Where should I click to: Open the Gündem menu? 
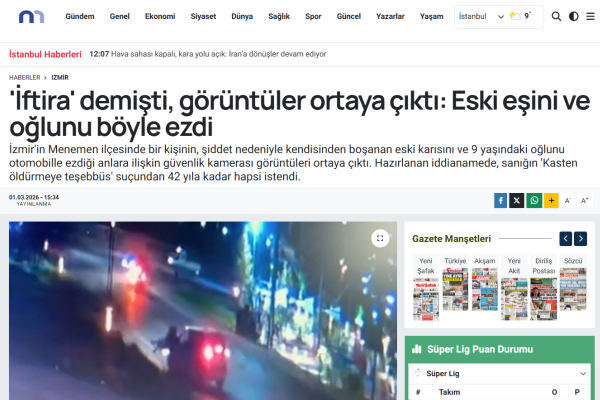pyautogui.click(x=80, y=16)
